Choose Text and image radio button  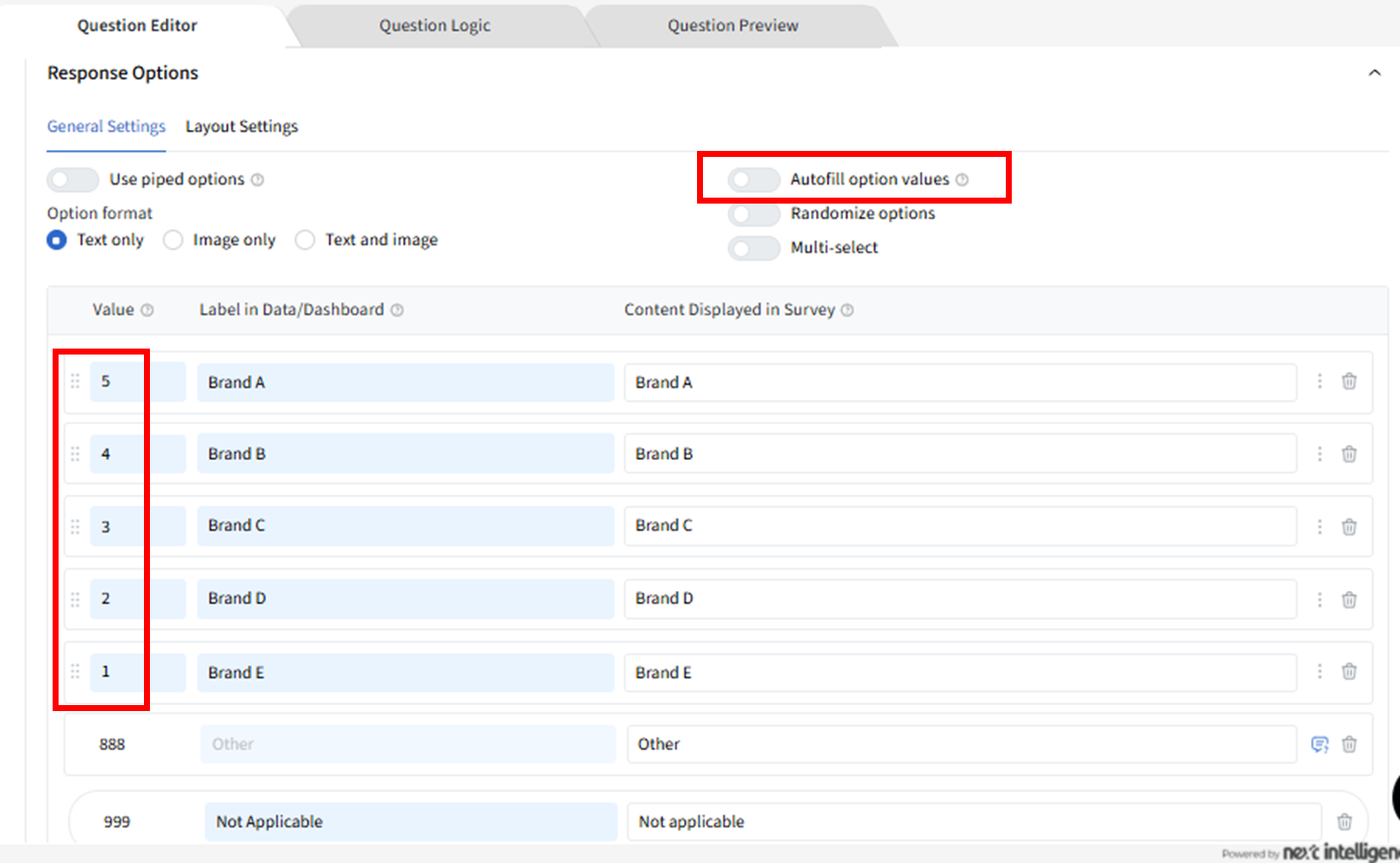click(x=305, y=240)
